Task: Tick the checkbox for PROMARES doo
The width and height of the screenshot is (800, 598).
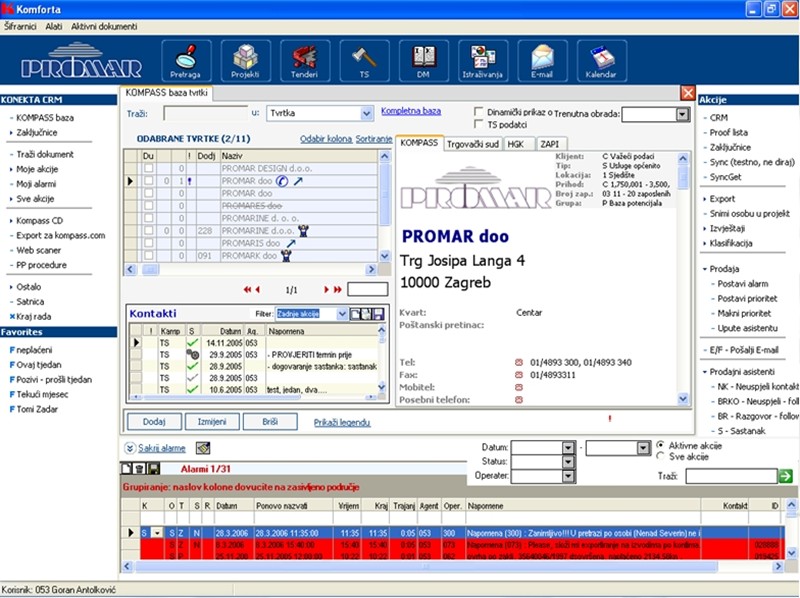Action: (x=148, y=206)
